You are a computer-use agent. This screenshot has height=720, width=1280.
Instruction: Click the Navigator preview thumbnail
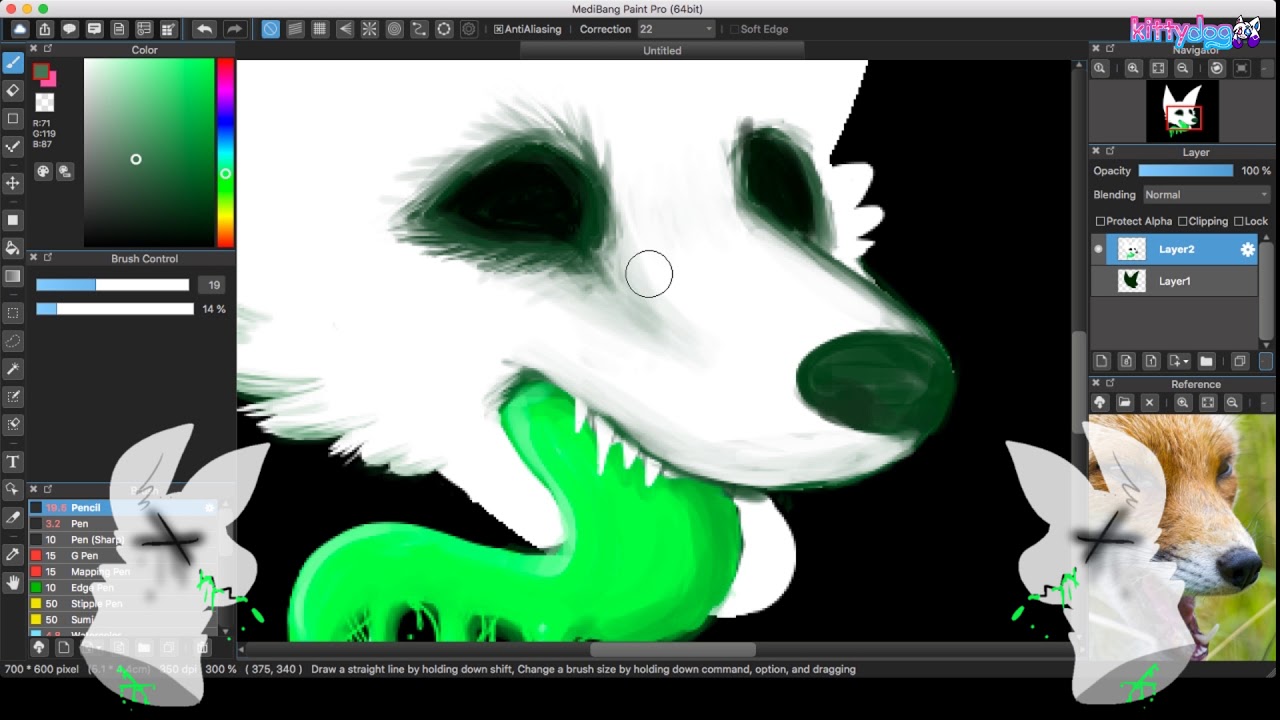click(x=1182, y=112)
